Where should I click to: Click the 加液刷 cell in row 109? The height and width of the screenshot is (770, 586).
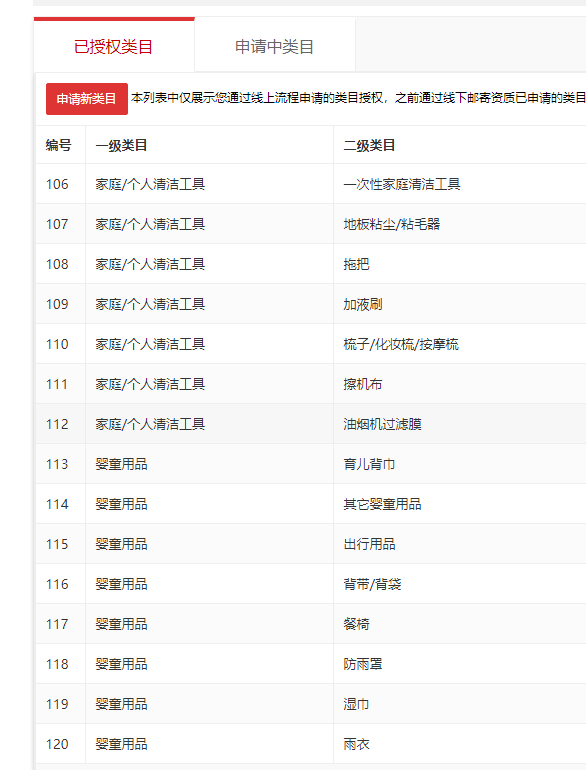tap(363, 304)
